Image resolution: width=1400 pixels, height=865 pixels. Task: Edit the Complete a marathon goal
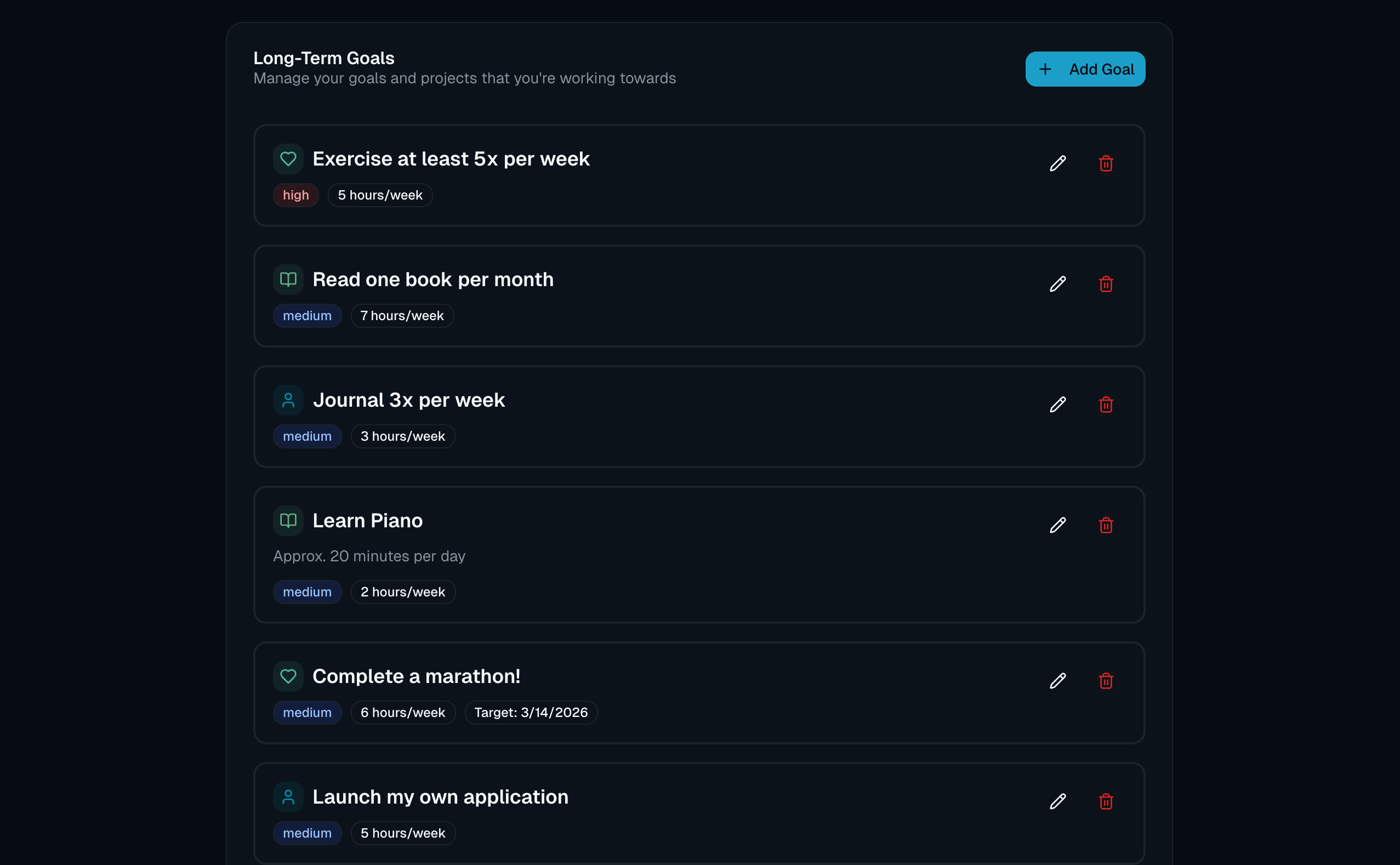click(x=1058, y=681)
